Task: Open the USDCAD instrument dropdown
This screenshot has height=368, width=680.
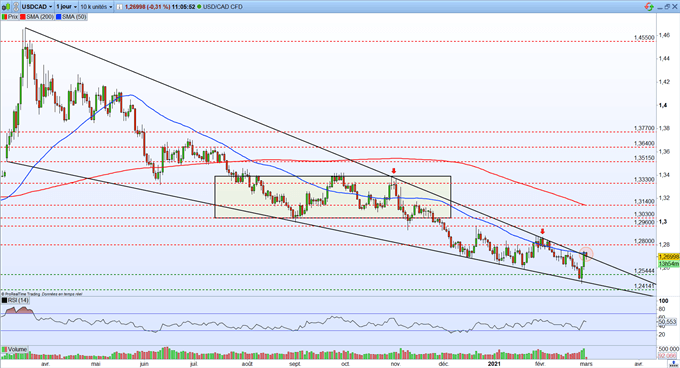Action: [37, 7]
